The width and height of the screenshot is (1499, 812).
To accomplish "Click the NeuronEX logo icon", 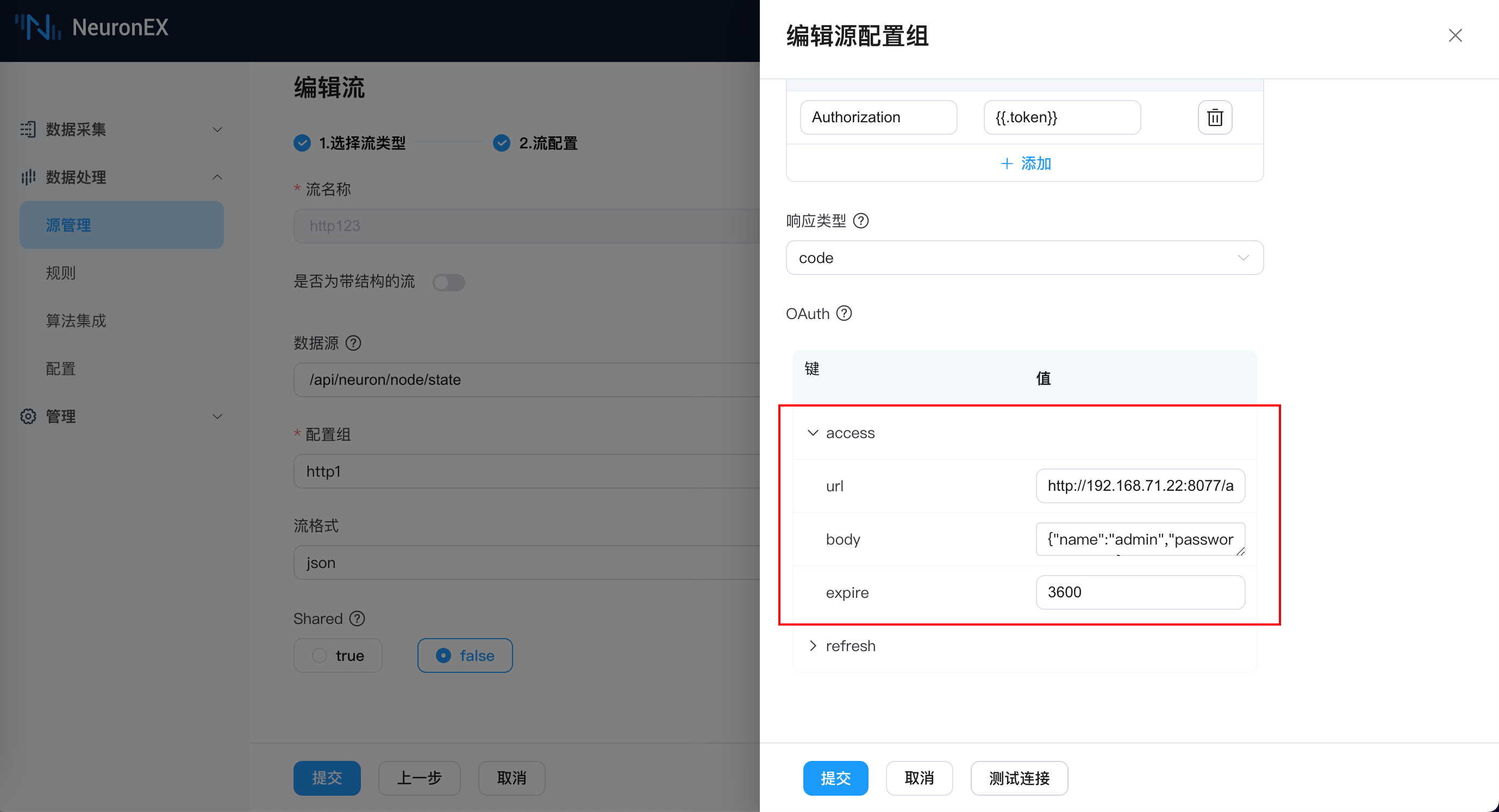I will click(38, 27).
